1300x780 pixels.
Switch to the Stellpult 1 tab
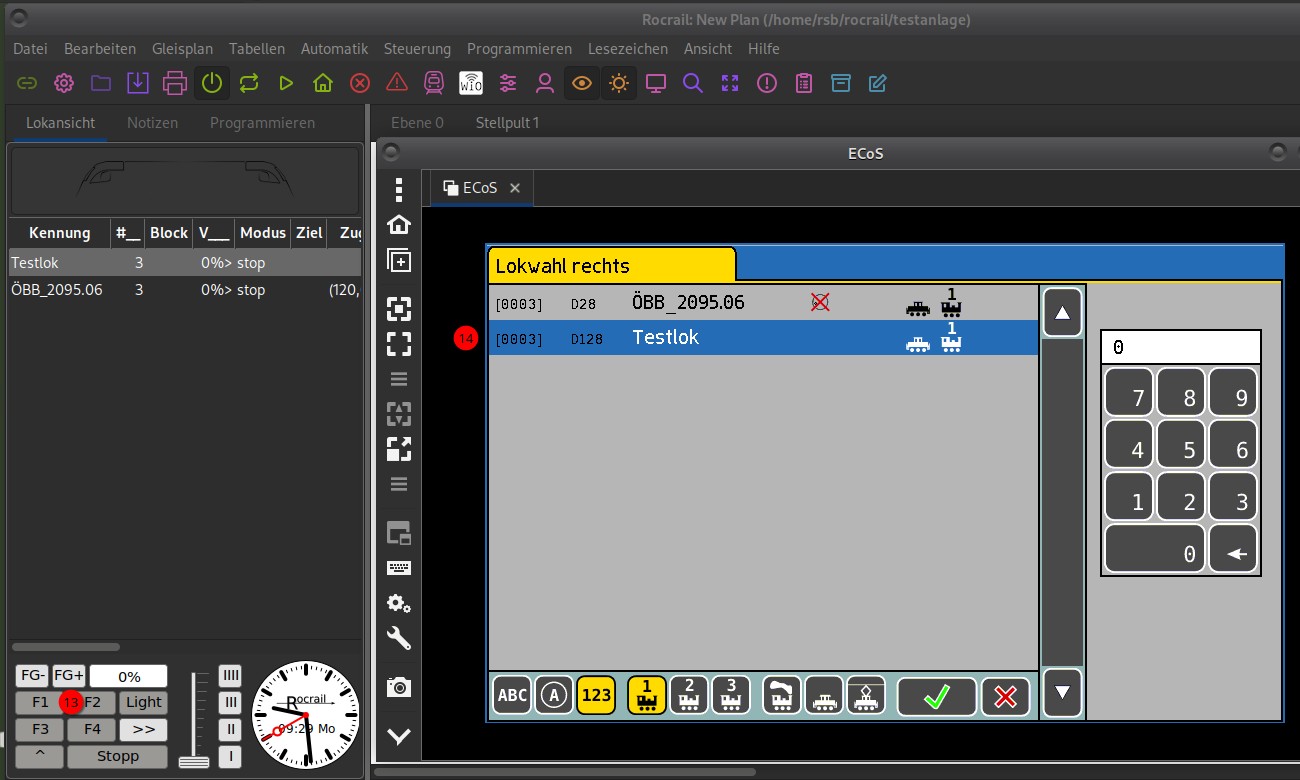(507, 123)
